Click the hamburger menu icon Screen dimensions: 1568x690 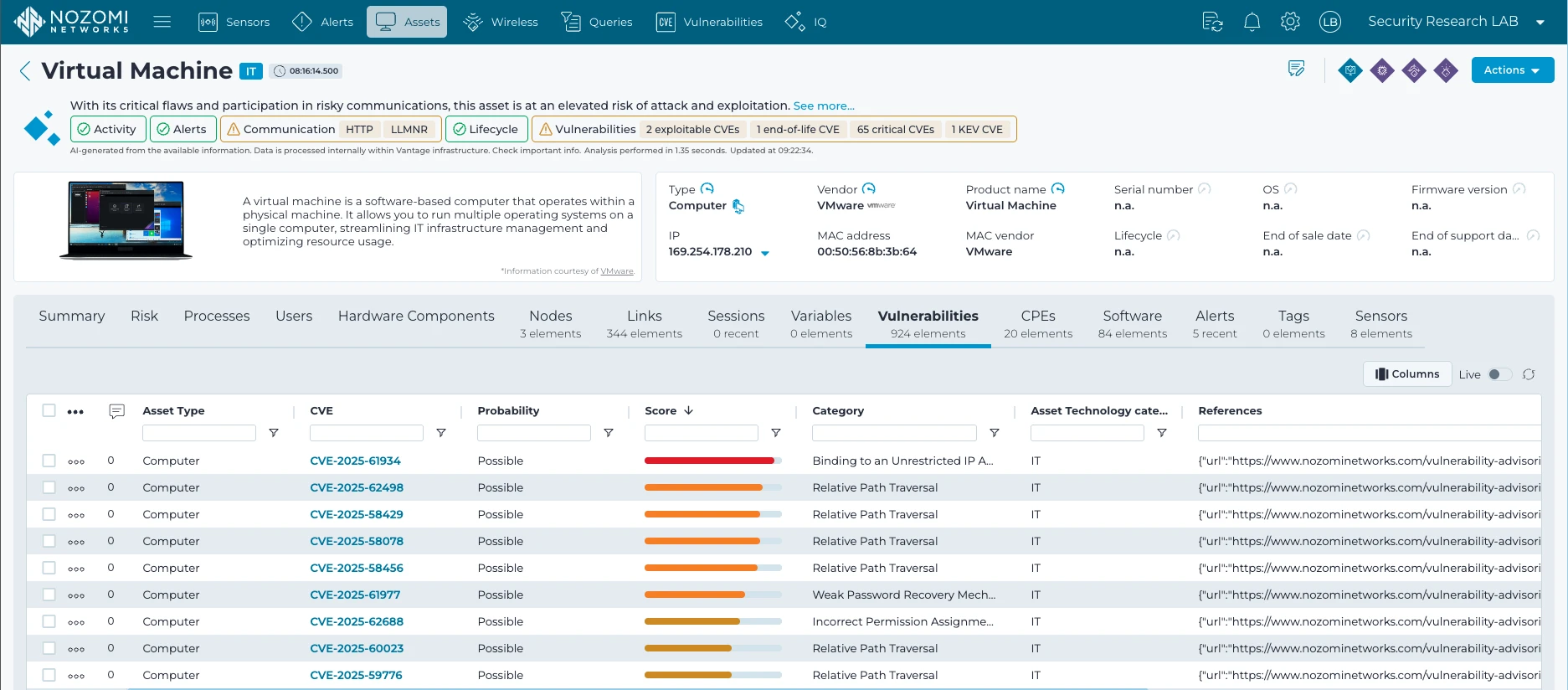(x=162, y=22)
